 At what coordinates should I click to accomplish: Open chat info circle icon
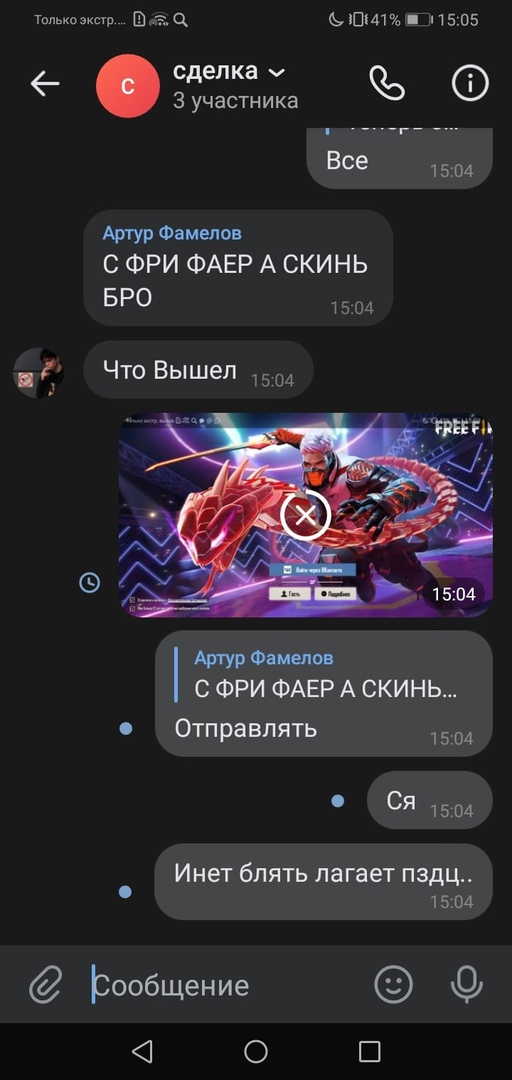(470, 83)
